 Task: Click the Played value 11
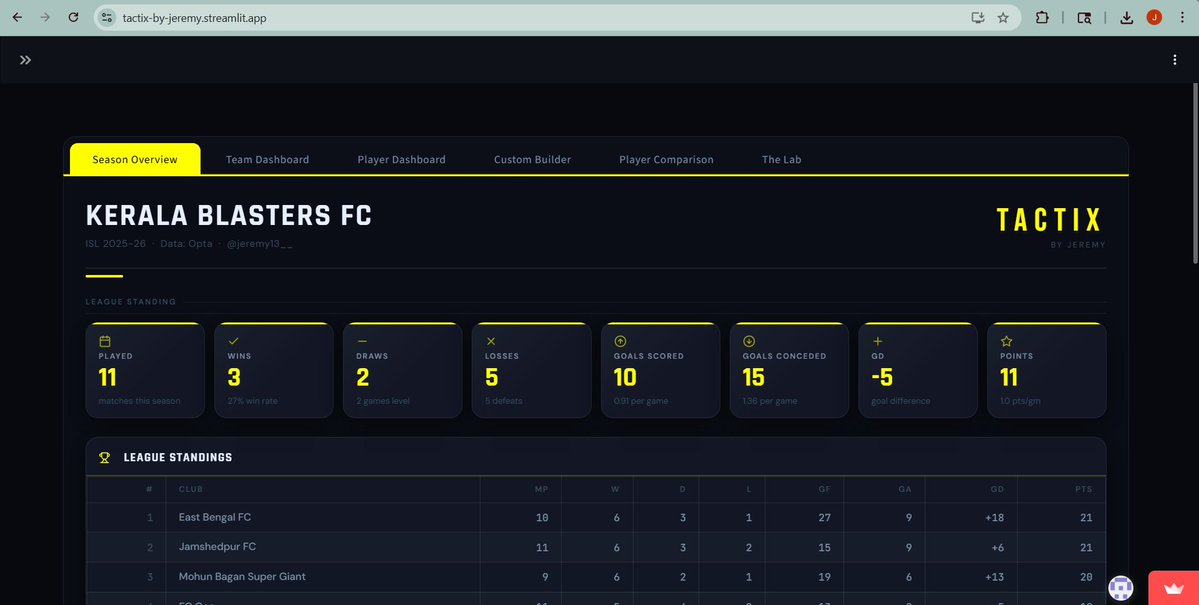click(108, 377)
